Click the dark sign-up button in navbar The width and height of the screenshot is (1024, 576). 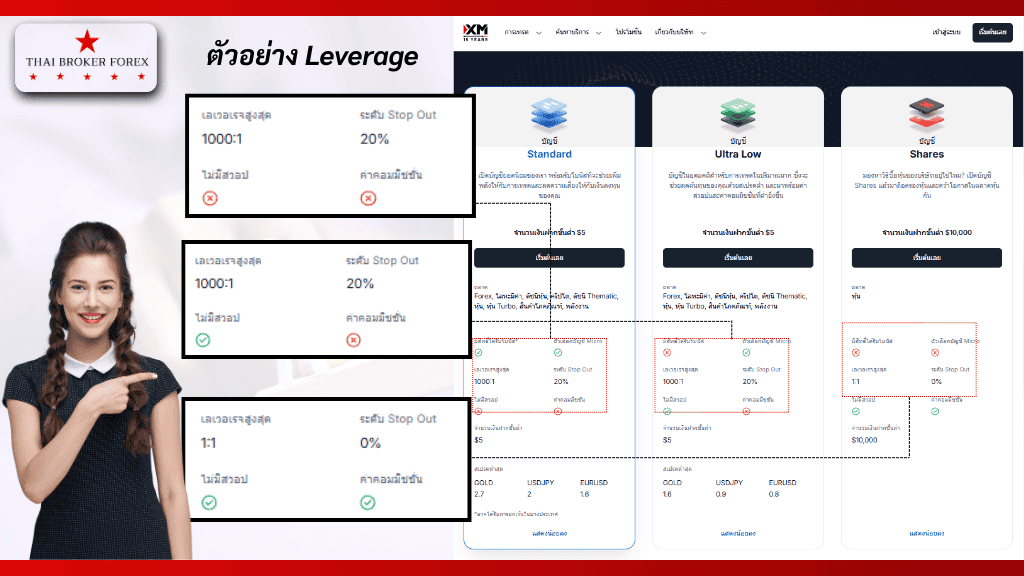pos(994,32)
